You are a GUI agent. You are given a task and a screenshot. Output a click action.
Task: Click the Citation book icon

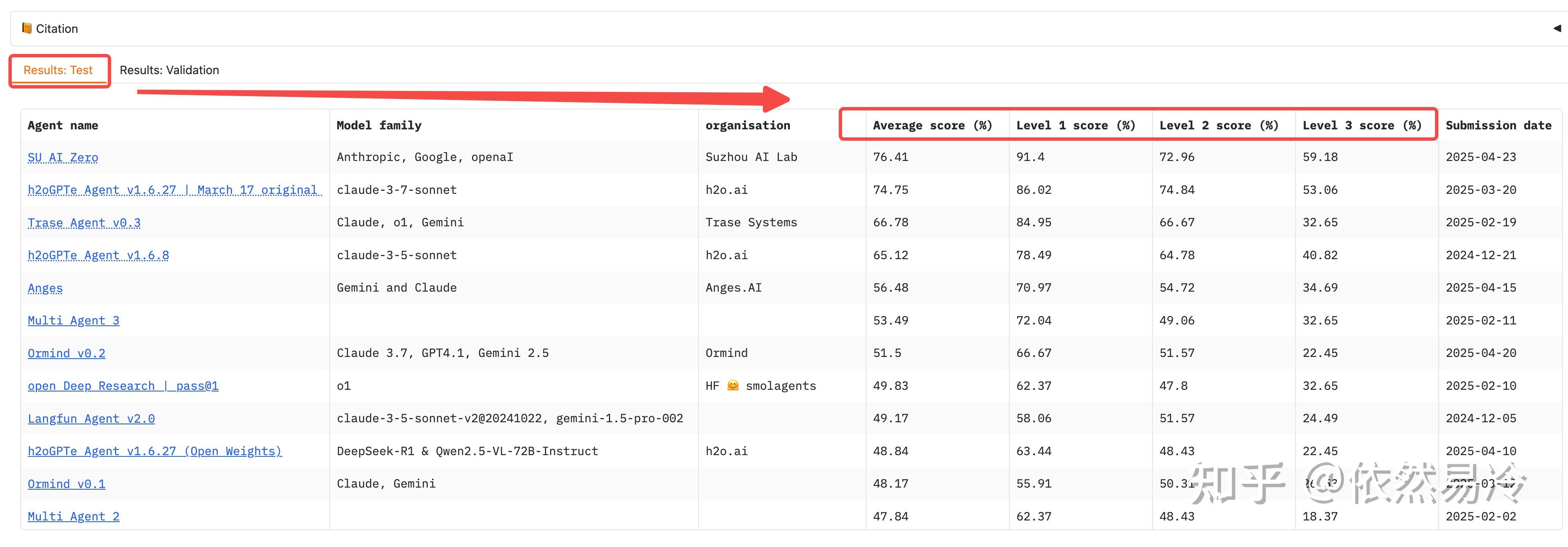(x=27, y=28)
